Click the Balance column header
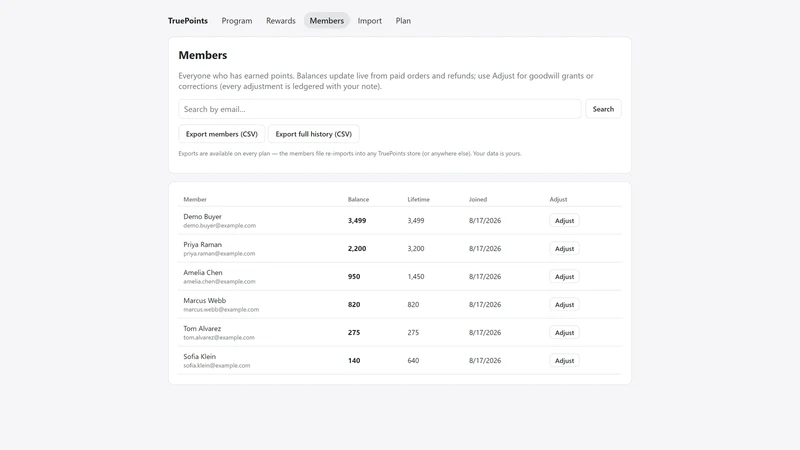Viewport: 800px width, 450px height. 358,199
